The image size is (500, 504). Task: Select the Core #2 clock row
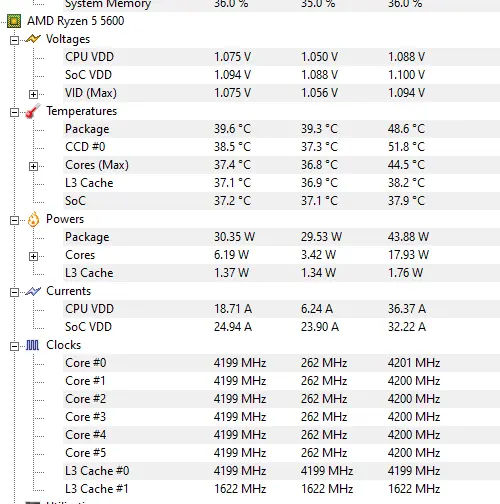[281, 399]
